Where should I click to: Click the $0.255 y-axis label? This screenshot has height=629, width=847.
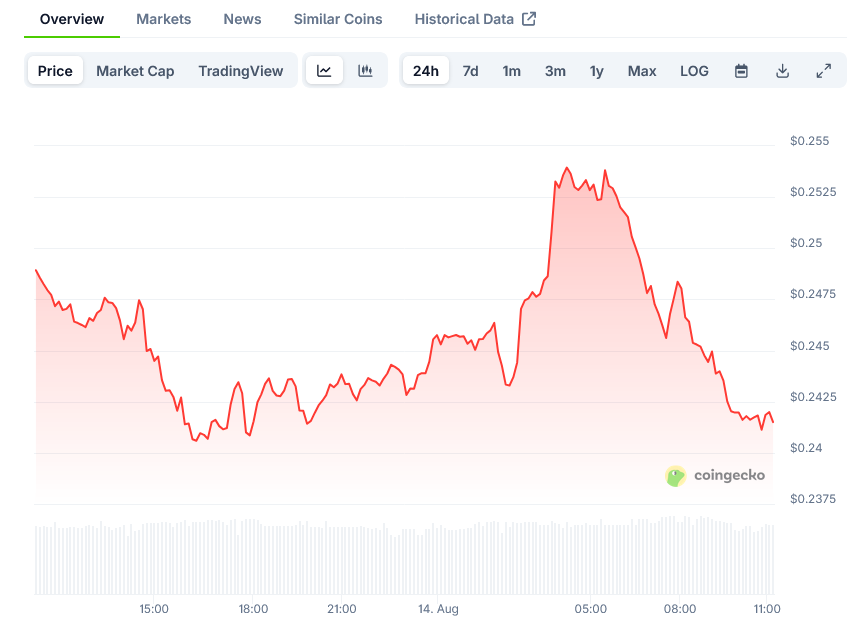pyautogui.click(x=809, y=141)
